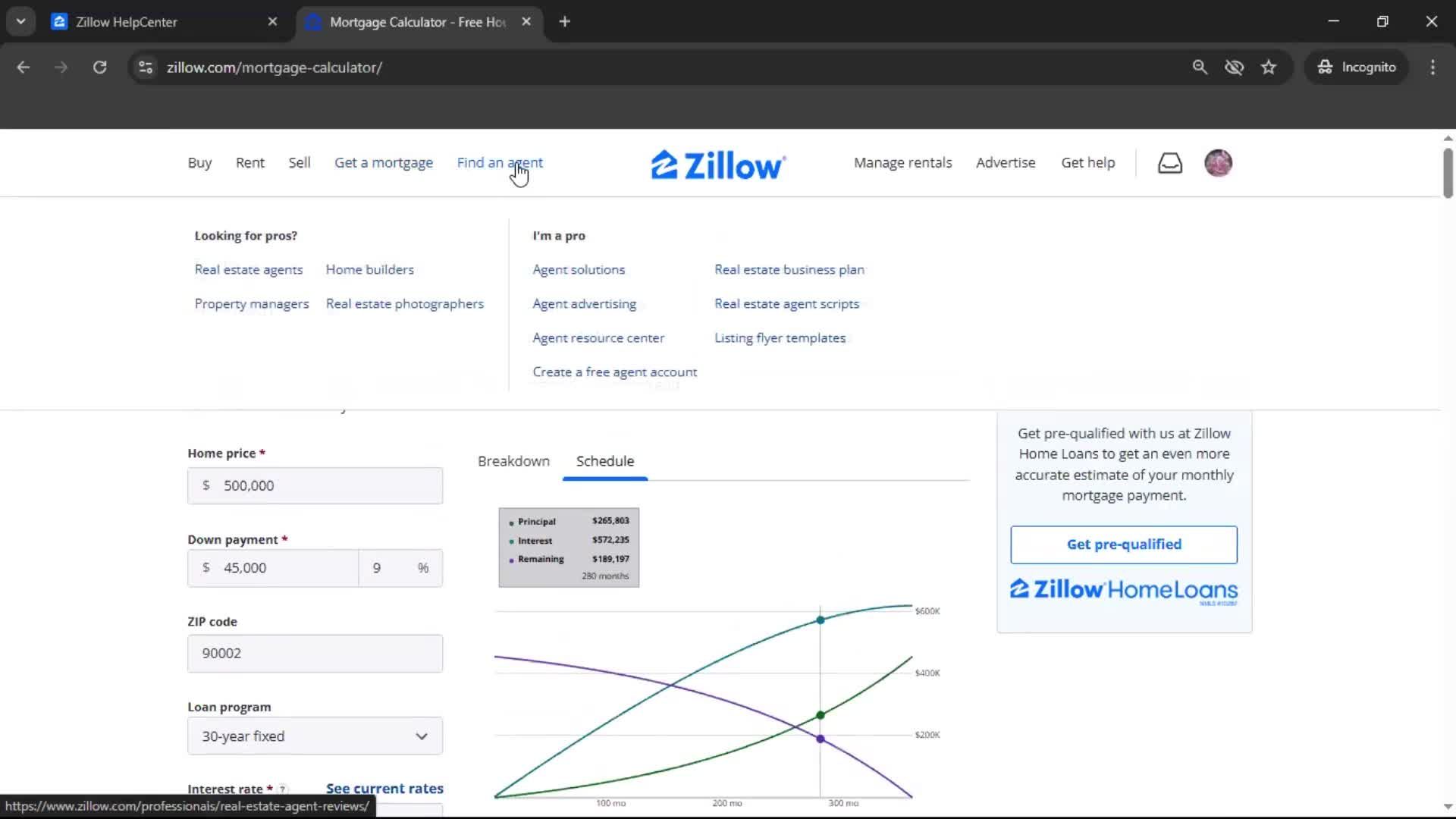This screenshot has width=1456, height=819.
Task: Bookmark page with star icon
Action: click(x=1269, y=67)
